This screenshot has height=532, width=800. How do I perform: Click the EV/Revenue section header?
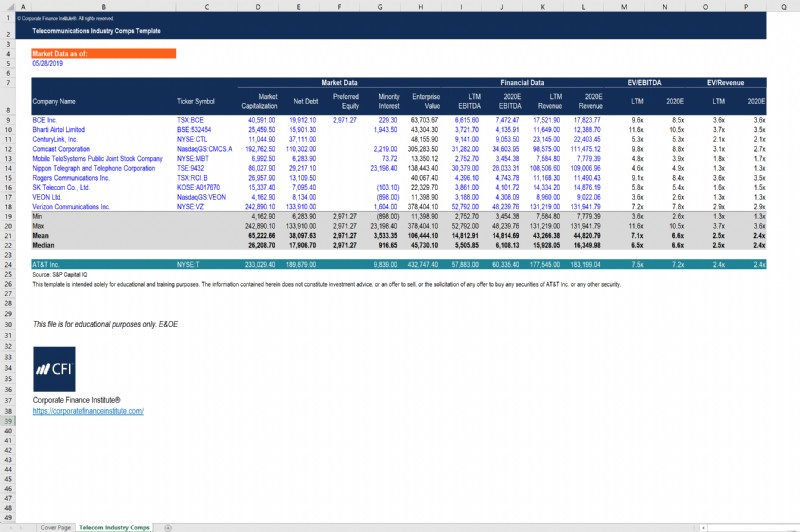(726, 83)
